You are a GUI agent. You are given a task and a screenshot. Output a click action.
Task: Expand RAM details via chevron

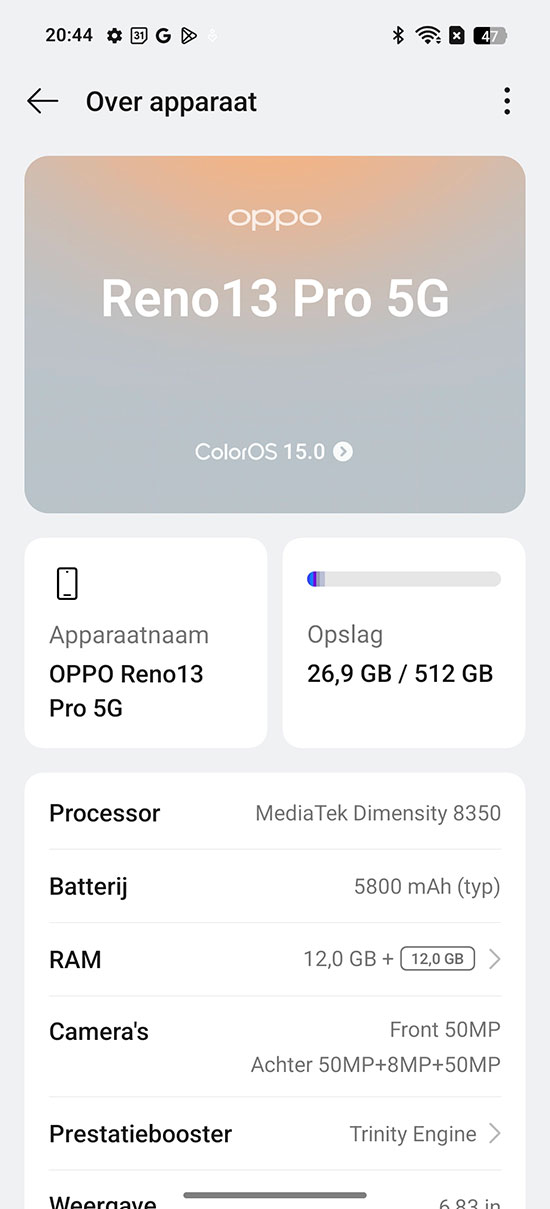(494, 960)
